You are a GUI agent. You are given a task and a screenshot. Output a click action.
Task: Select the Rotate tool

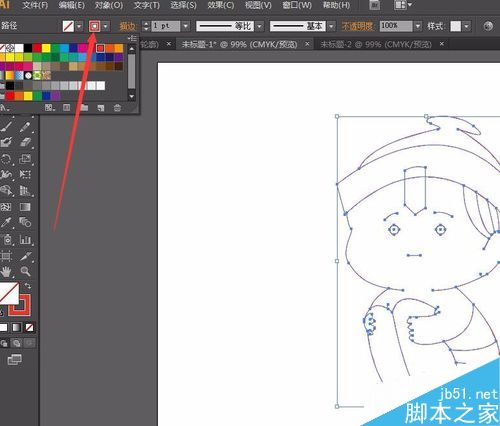coord(7,159)
